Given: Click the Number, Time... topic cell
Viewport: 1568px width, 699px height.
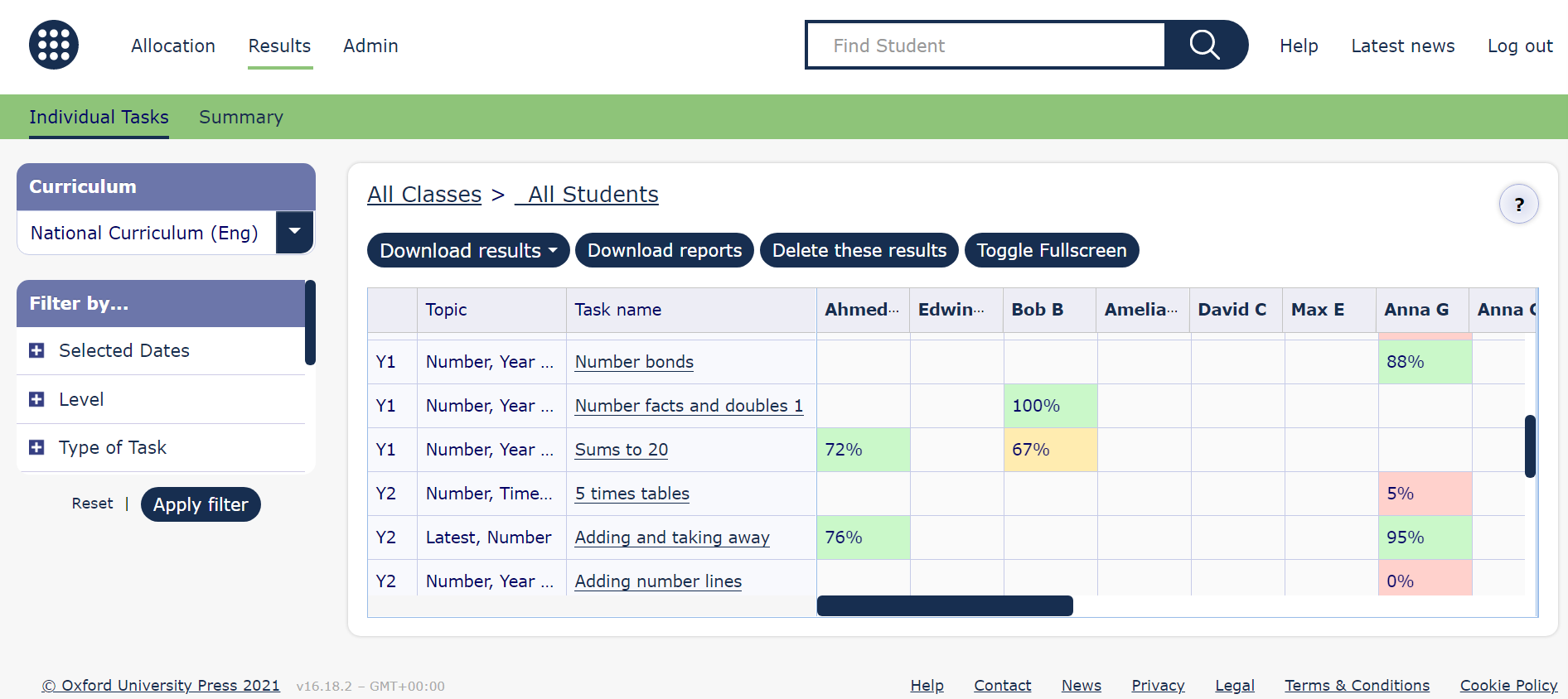Looking at the screenshot, I should tap(491, 494).
